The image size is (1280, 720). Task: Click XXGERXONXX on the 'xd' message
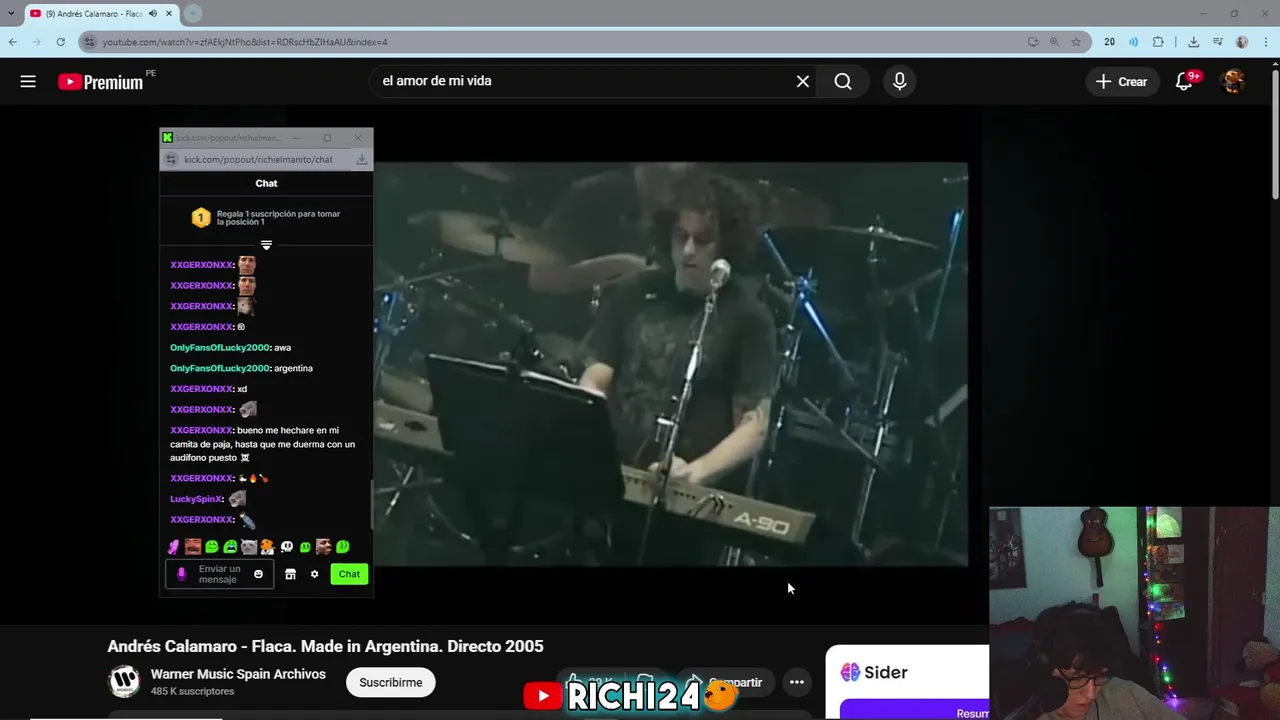(x=201, y=389)
